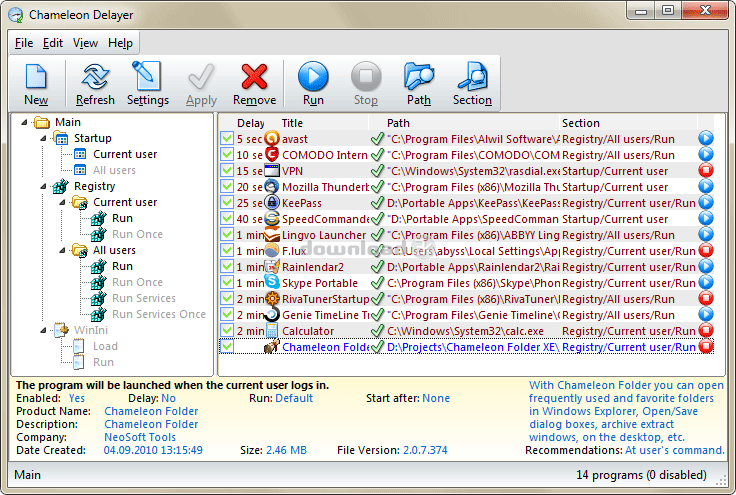Toggle the KeePass row checkbox
Screen dimensions: 736x495
(x=227, y=202)
